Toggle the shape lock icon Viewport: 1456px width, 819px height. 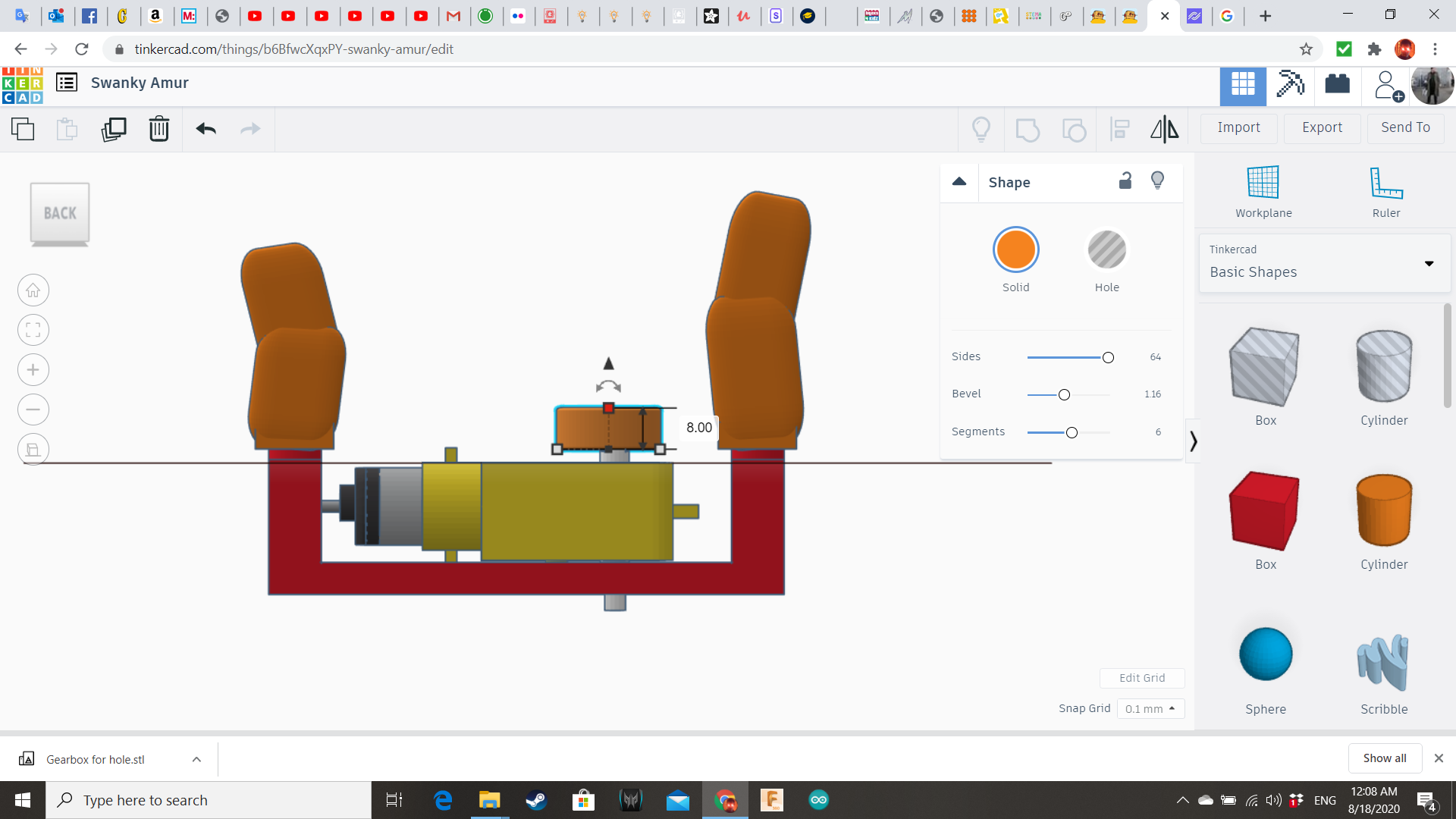(x=1125, y=180)
